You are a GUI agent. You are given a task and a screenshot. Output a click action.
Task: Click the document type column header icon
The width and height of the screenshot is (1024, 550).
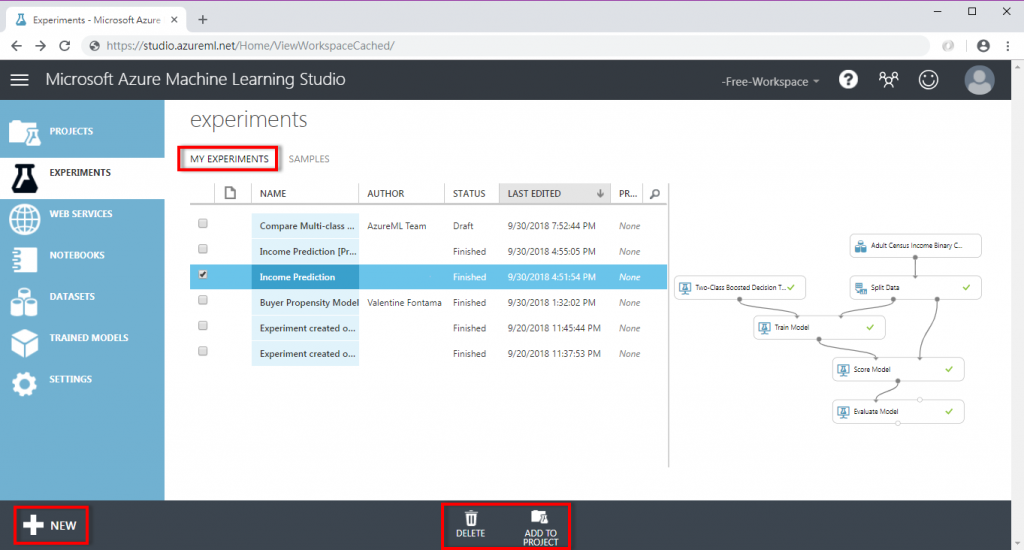pos(230,193)
